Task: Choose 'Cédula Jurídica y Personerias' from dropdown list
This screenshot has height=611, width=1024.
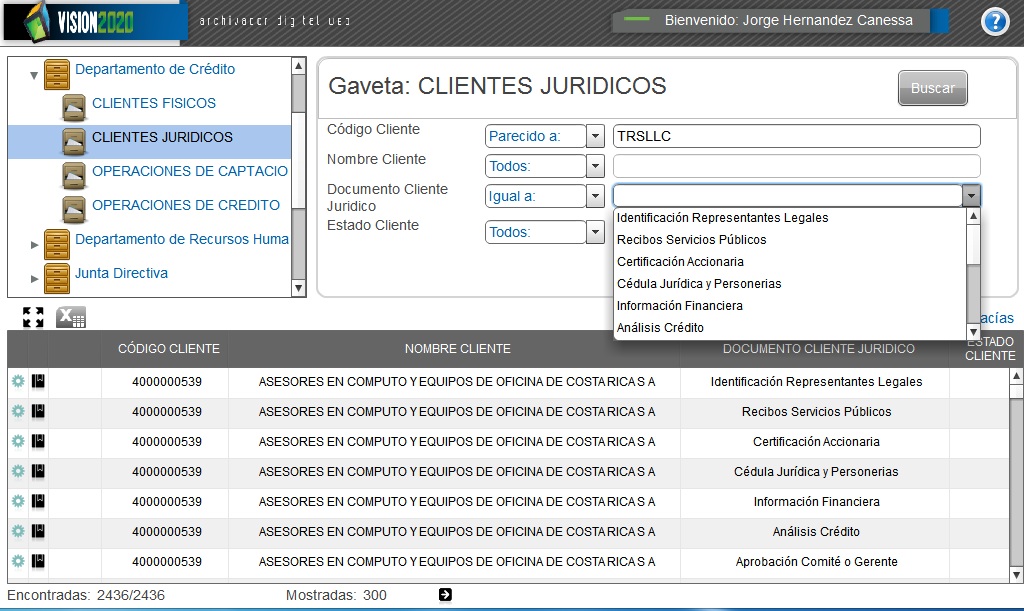Action: tap(790, 284)
